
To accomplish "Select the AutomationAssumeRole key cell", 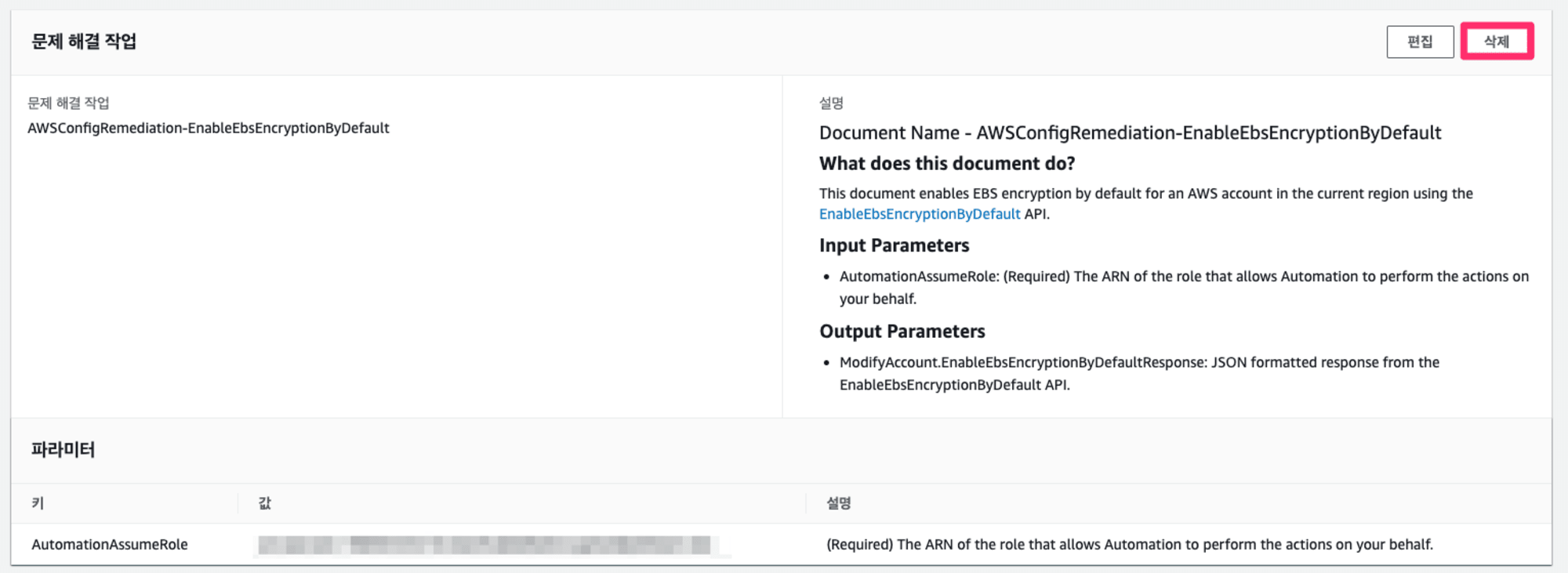I will (x=110, y=544).
